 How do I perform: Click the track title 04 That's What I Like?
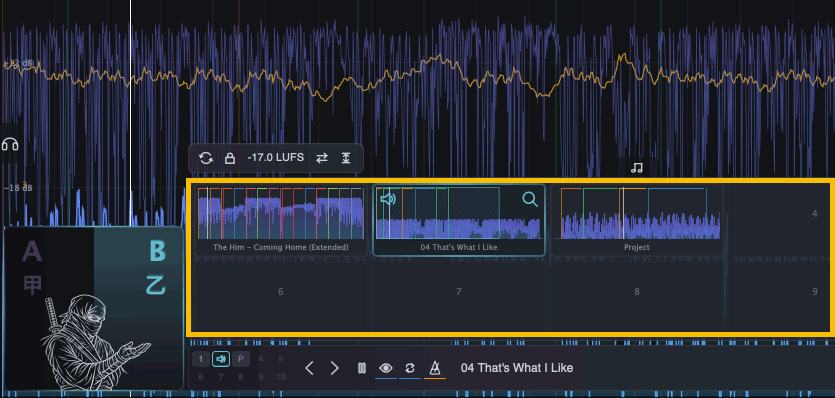coord(517,368)
